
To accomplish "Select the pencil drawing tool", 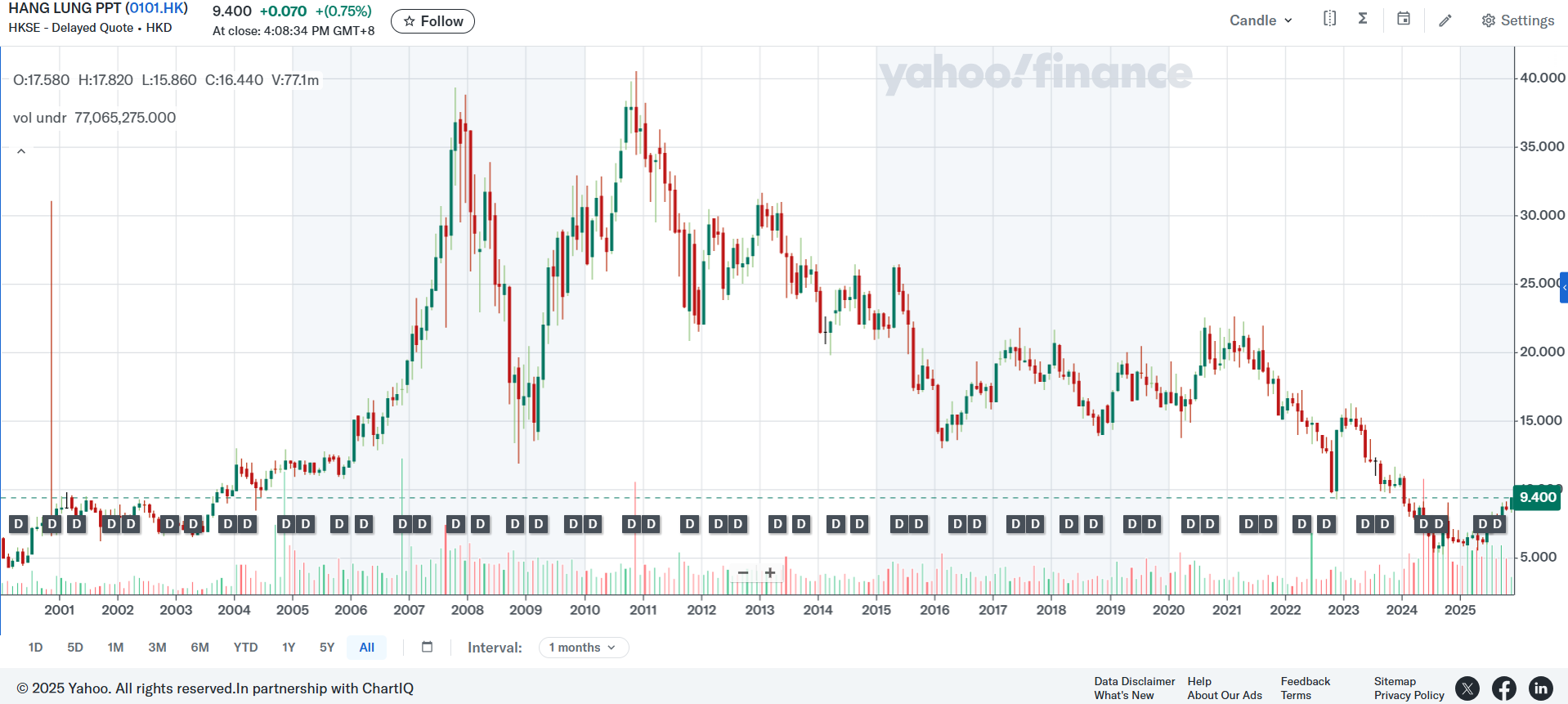I will coord(1445,19).
